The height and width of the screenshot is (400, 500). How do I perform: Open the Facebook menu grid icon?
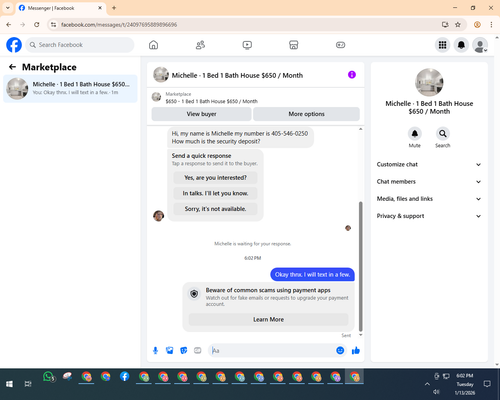442,45
